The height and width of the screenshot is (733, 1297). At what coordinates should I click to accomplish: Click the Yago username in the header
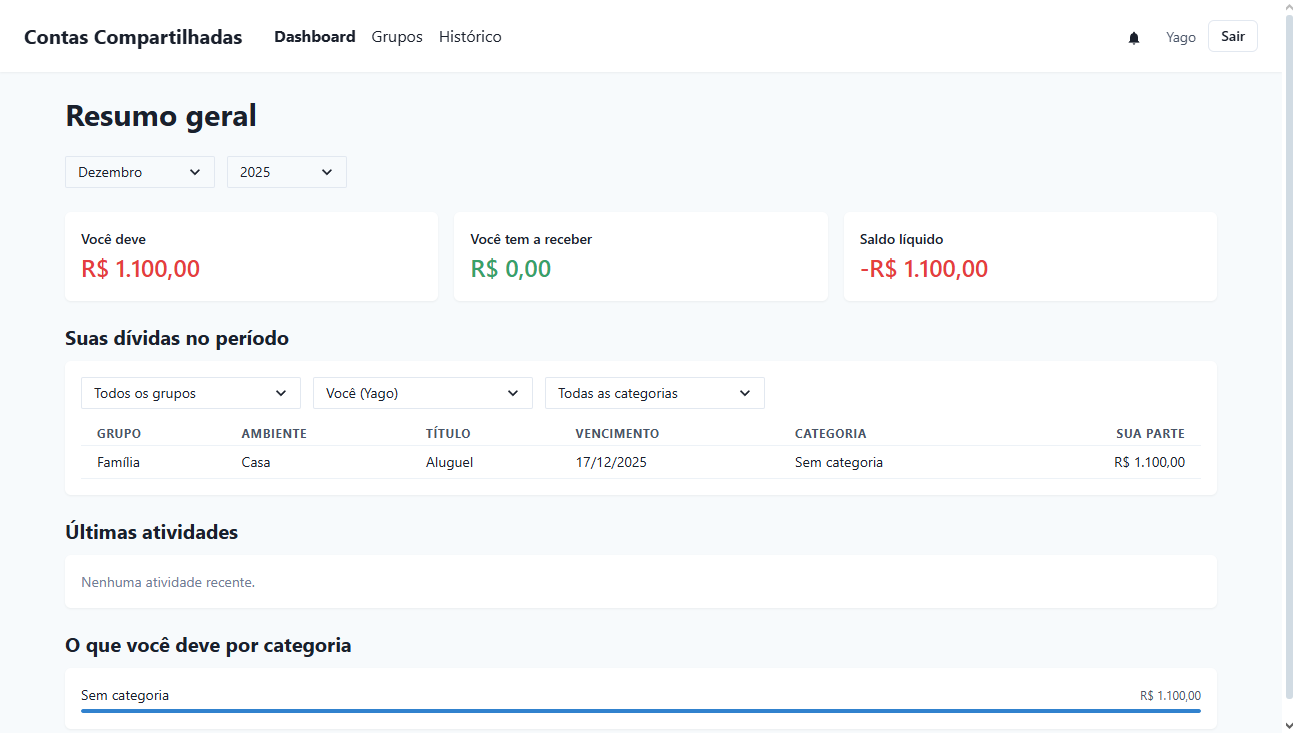coord(1180,37)
